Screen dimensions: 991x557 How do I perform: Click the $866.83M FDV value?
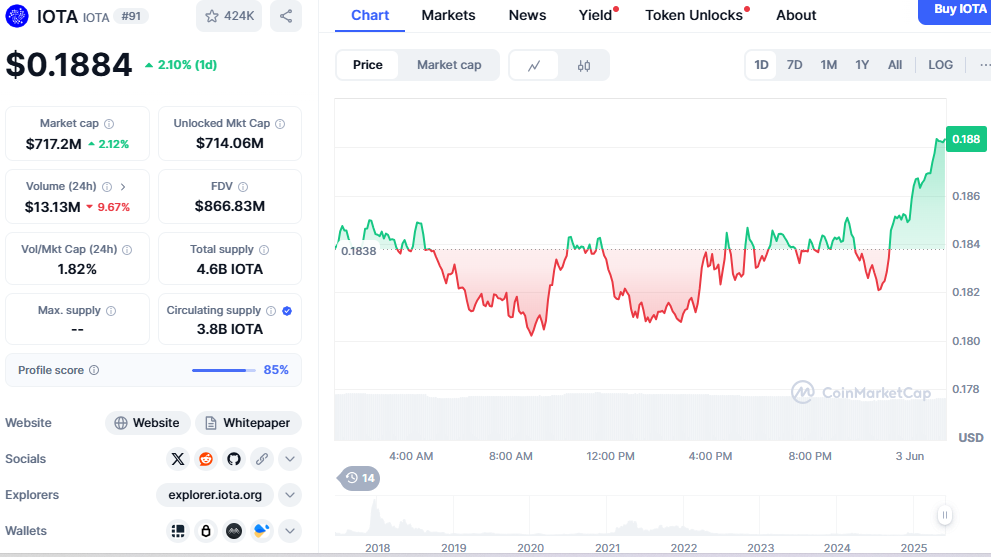tap(229, 206)
